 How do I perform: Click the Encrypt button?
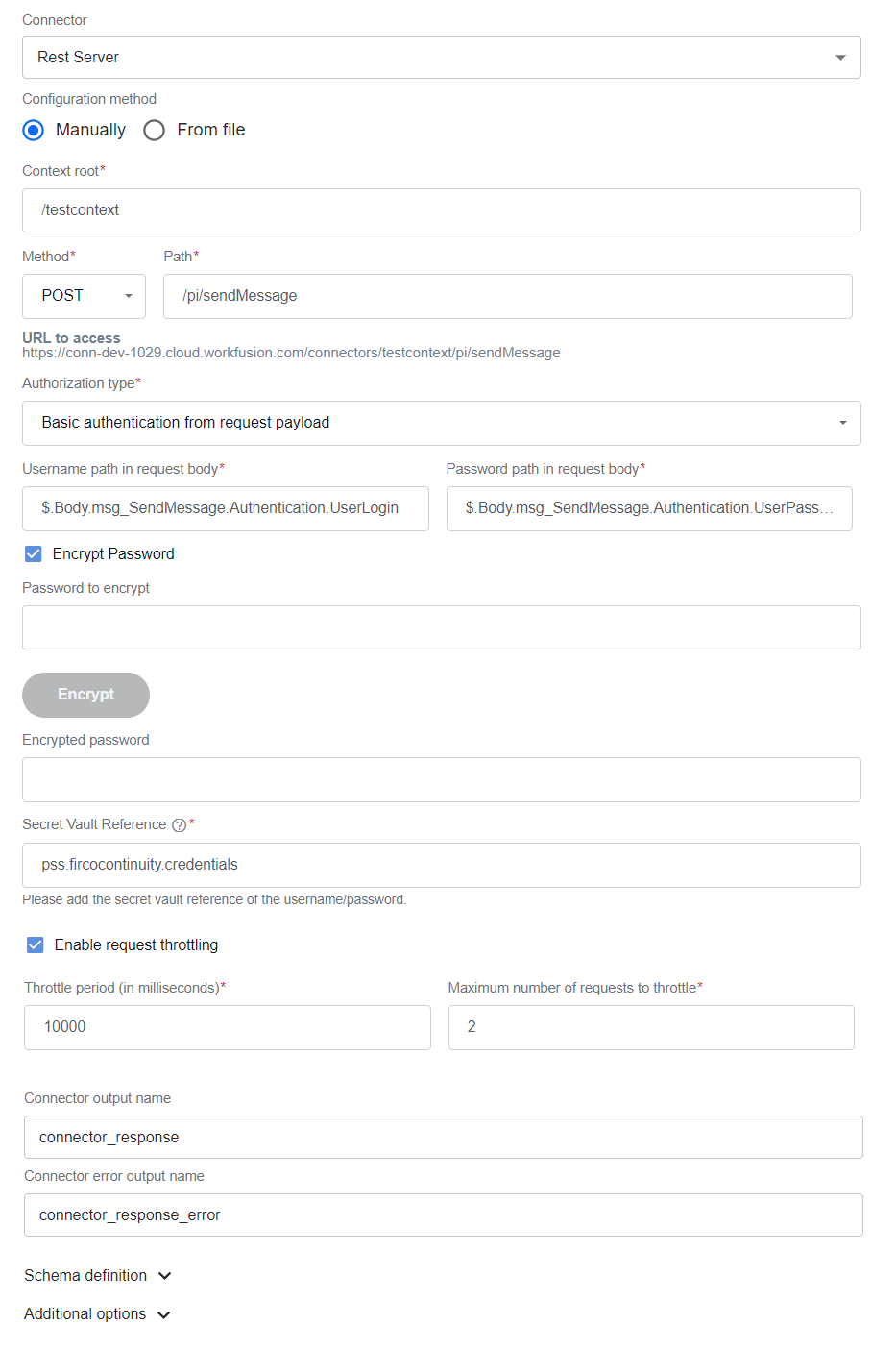tap(85, 695)
